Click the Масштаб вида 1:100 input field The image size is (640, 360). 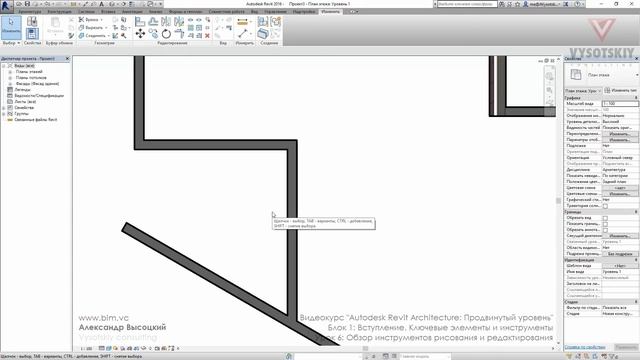[620, 104]
